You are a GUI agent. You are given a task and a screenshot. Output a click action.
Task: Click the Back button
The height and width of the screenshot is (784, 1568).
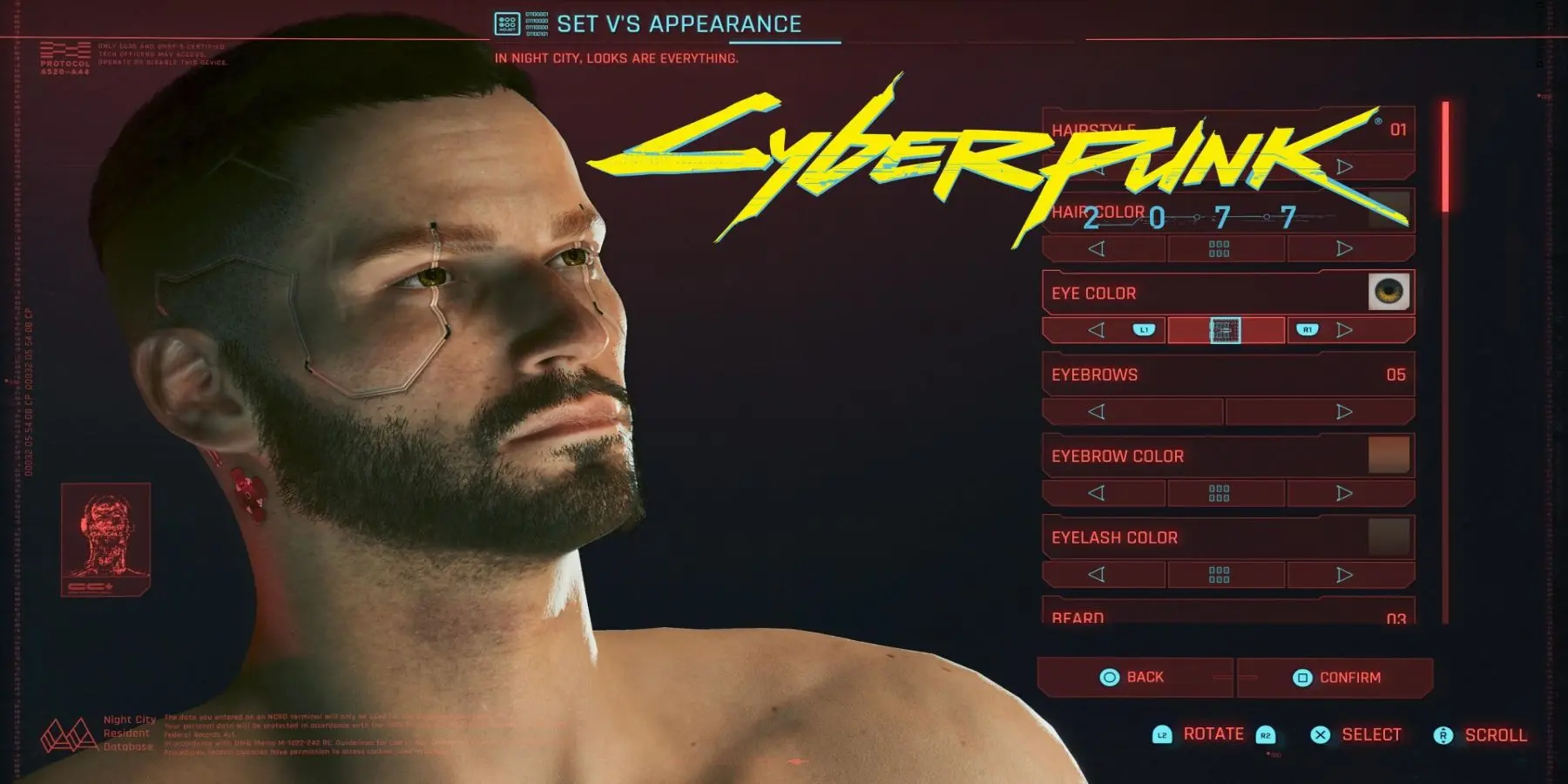(1134, 677)
